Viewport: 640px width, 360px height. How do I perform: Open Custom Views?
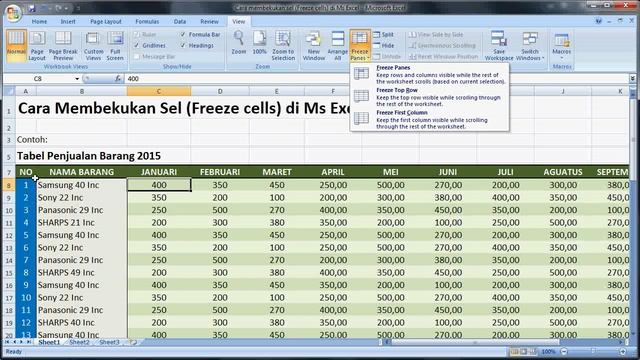click(93, 45)
